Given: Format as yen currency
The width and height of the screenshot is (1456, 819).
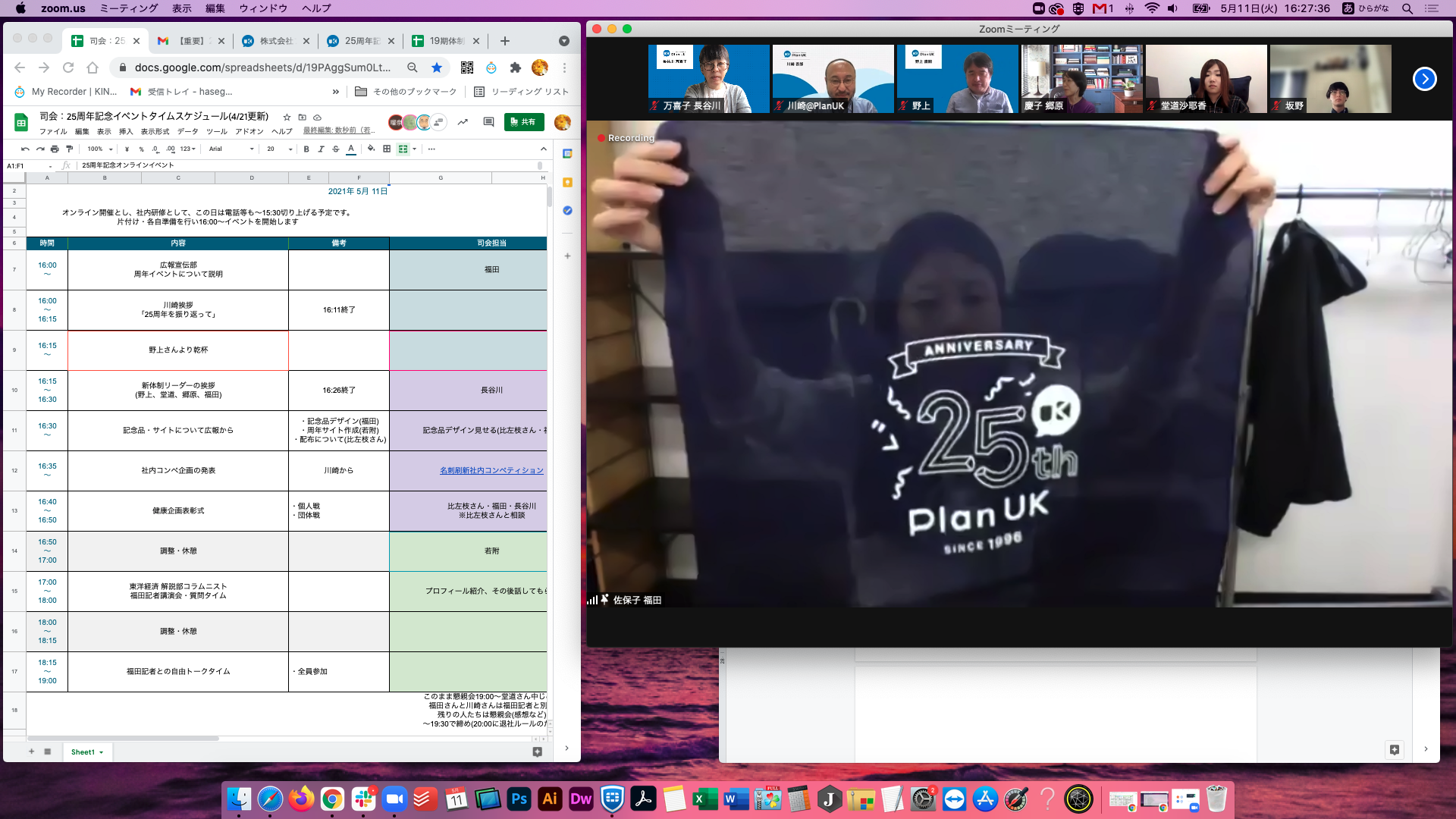Looking at the screenshot, I should [x=127, y=149].
